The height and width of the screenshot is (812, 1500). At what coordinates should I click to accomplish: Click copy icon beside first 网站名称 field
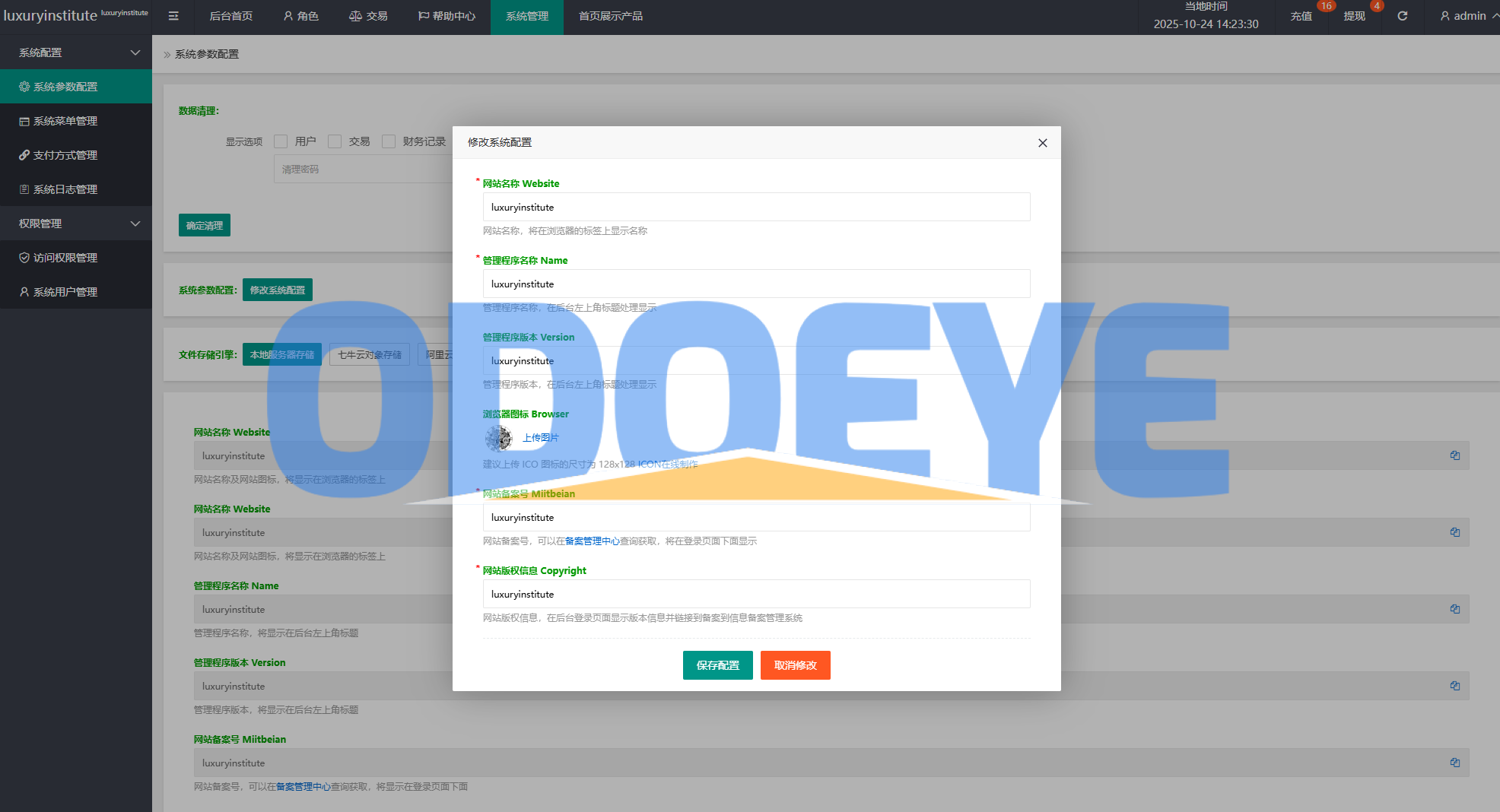pyautogui.click(x=1454, y=455)
